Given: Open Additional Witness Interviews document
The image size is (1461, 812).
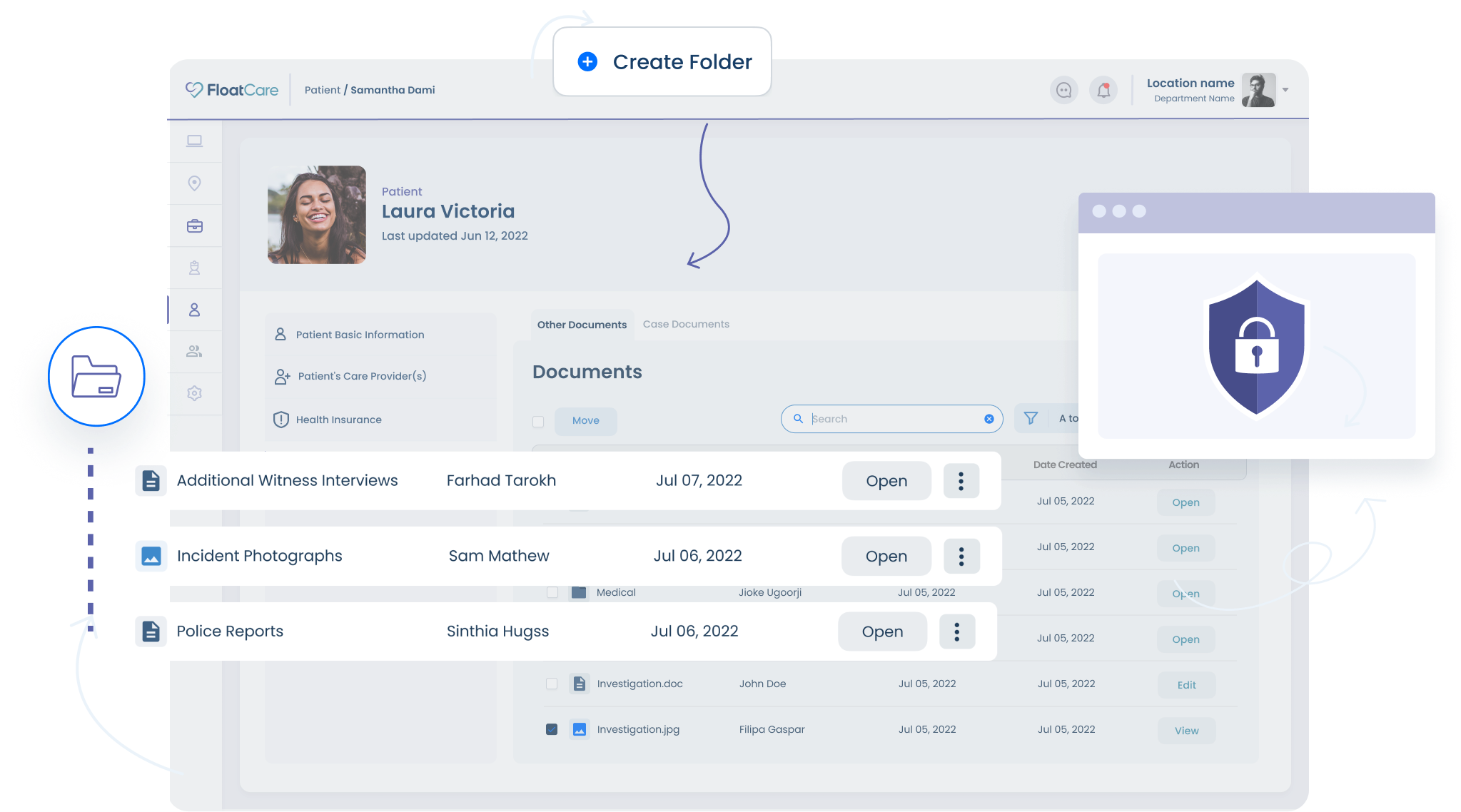Looking at the screenshot, I should [x=886, y=481].
